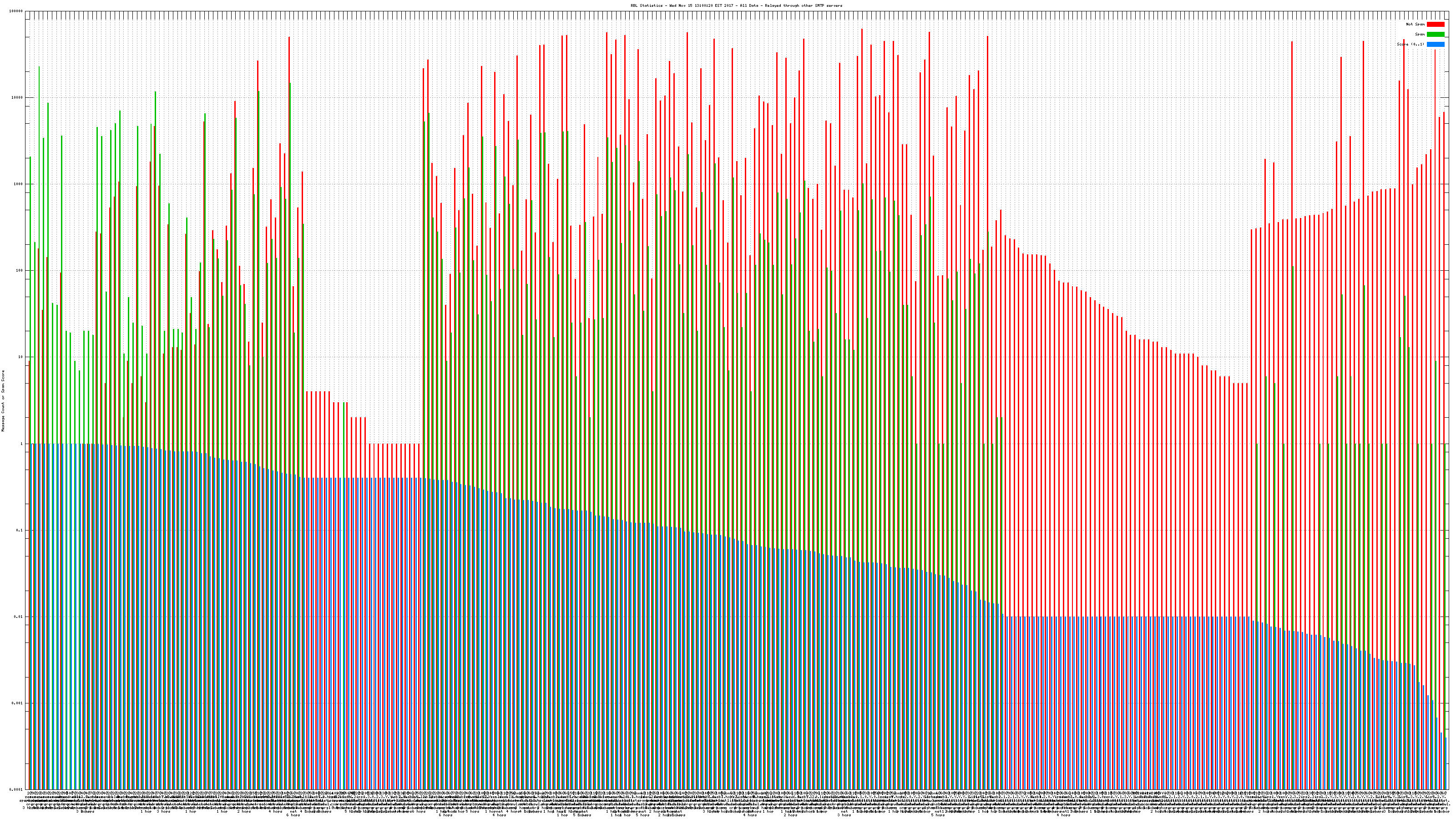The height and width of the screenshot is (819, 1456).
Task: Click the 'Message Count or Spam Score' axis label
Action: pyautogui.click(x=3, y=400)
